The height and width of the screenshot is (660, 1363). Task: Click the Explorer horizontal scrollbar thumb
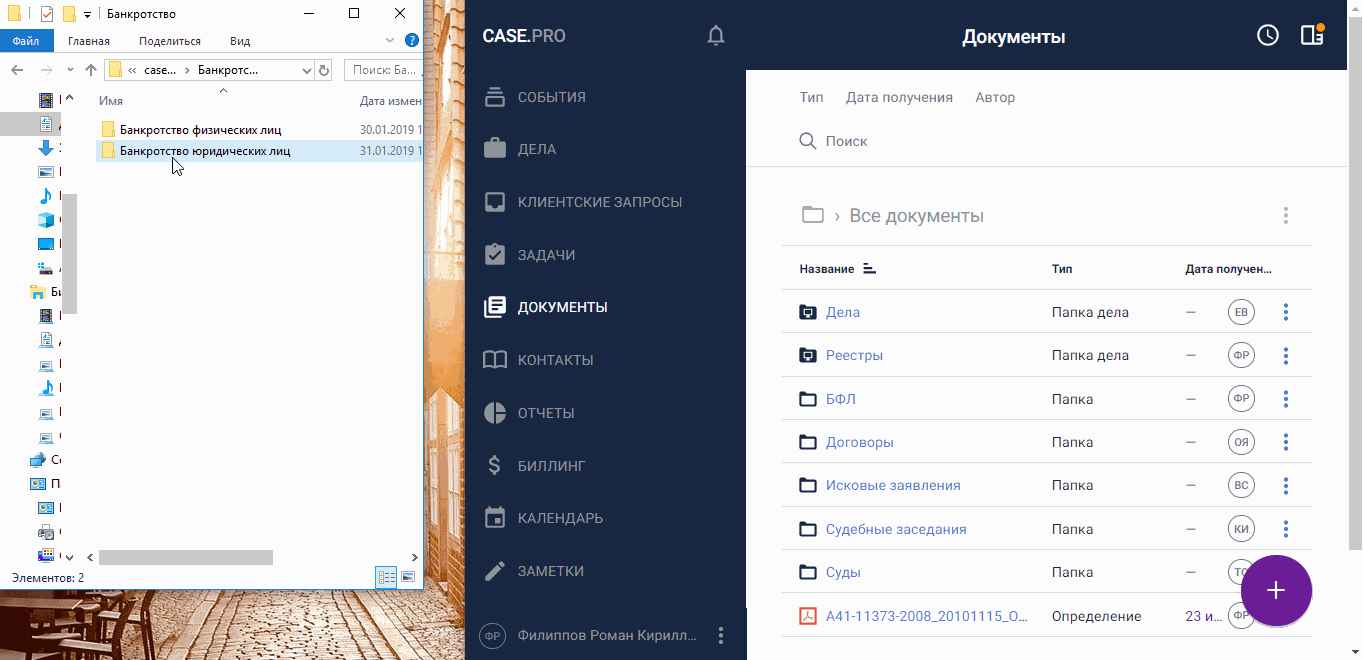(185, 557)
